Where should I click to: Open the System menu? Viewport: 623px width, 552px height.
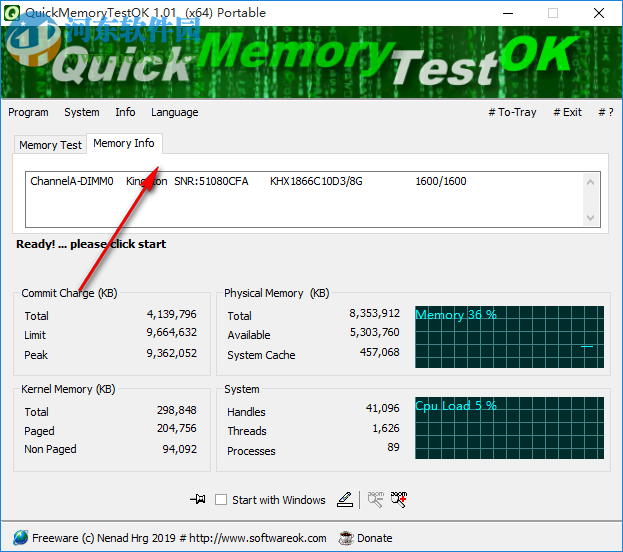(82, 112)
